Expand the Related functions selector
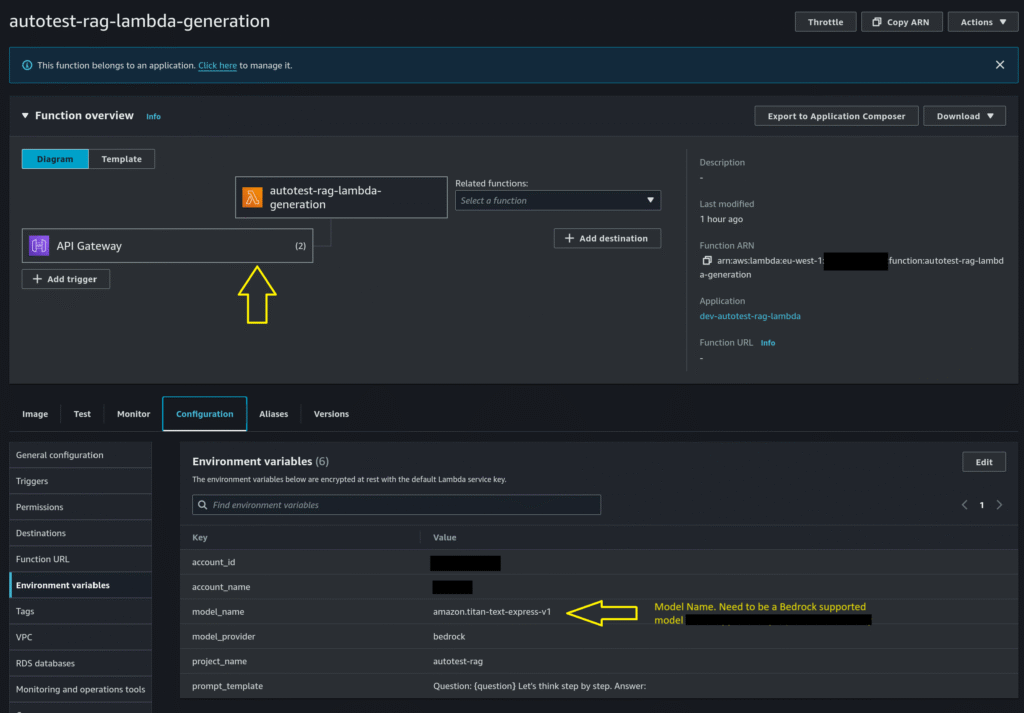This screenshot has width=1024, height=713. coord(557,200)
